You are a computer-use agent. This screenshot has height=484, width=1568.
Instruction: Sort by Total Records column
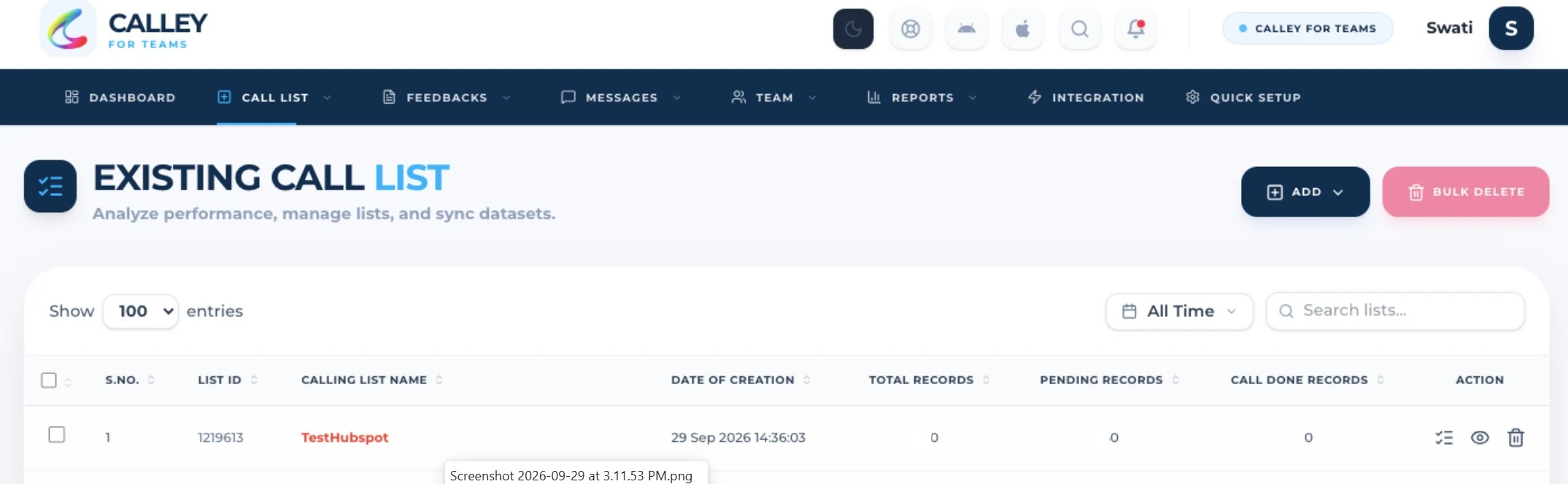tap(929, 380)
